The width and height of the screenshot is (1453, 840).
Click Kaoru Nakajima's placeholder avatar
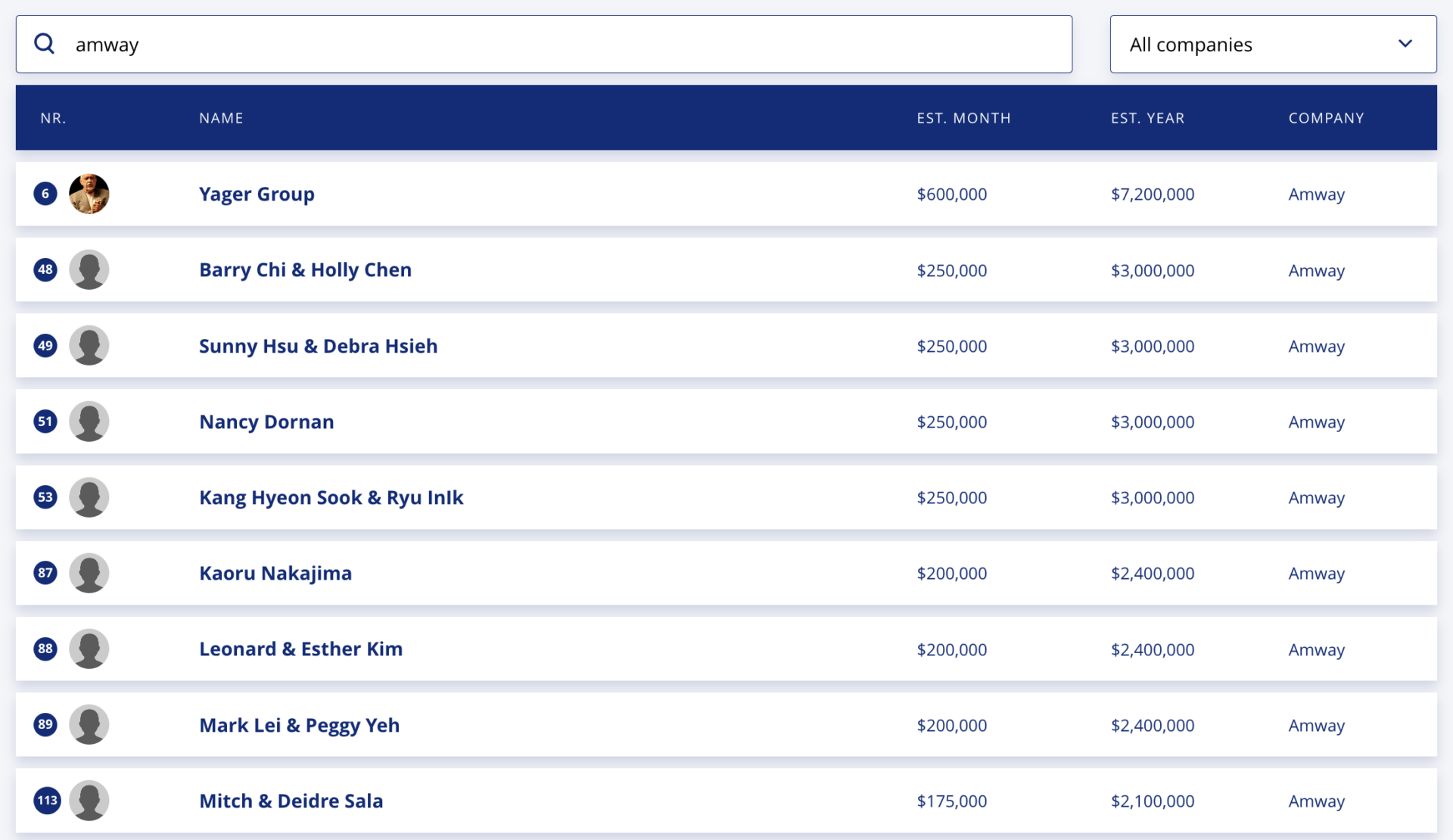89,573
